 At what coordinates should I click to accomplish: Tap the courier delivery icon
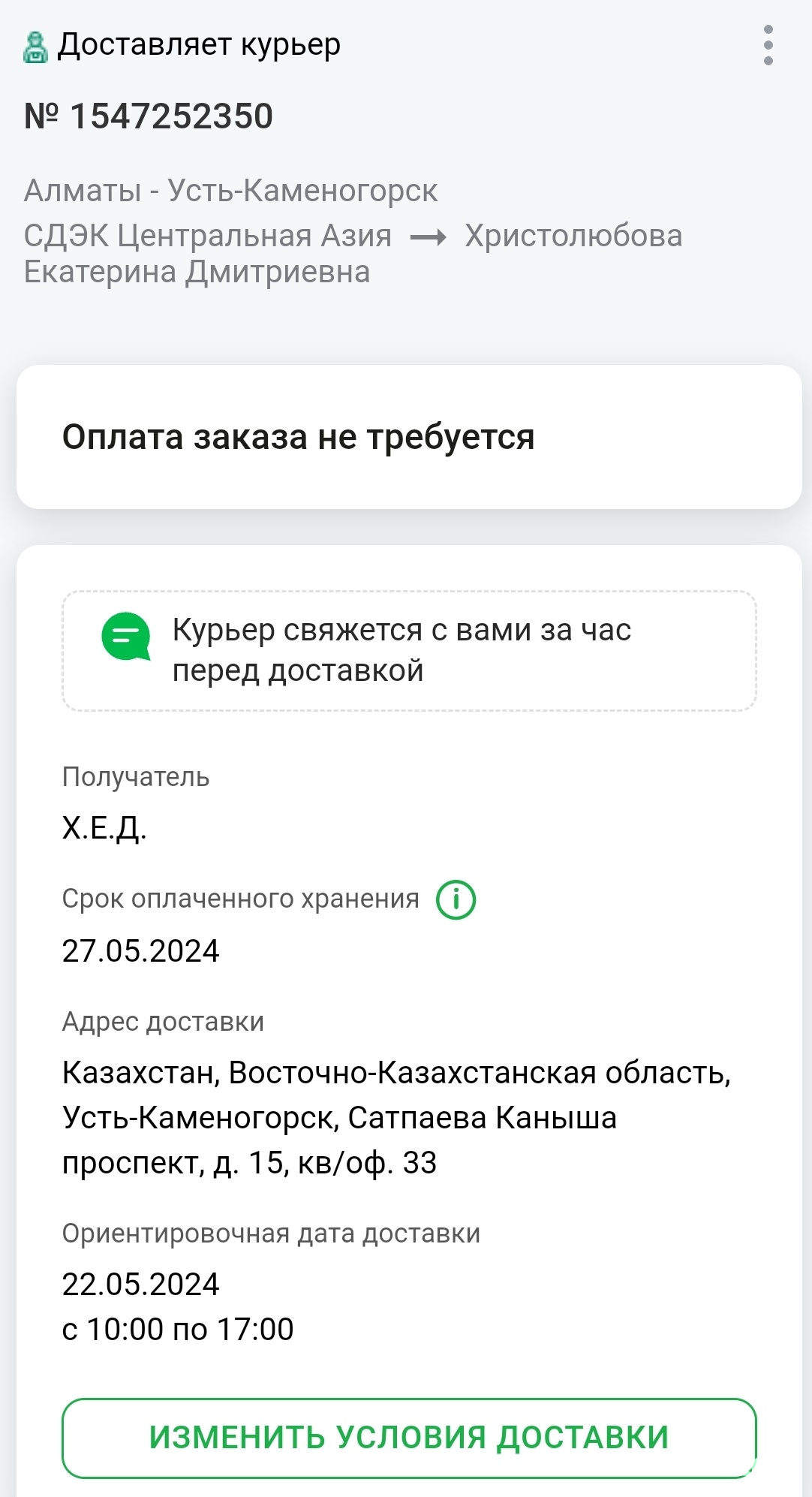pyautogui.click(x=35, y=47)
